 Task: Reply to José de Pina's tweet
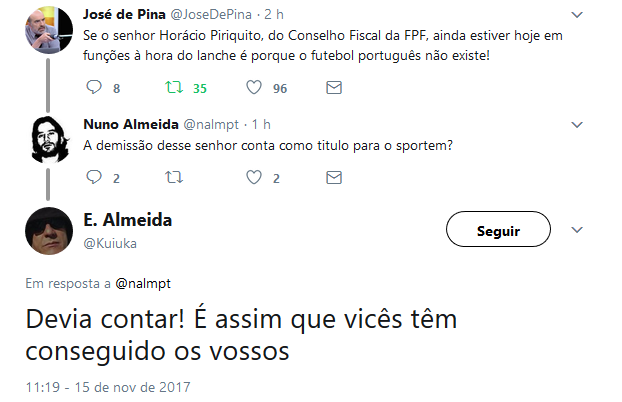(x=95, y=88)
